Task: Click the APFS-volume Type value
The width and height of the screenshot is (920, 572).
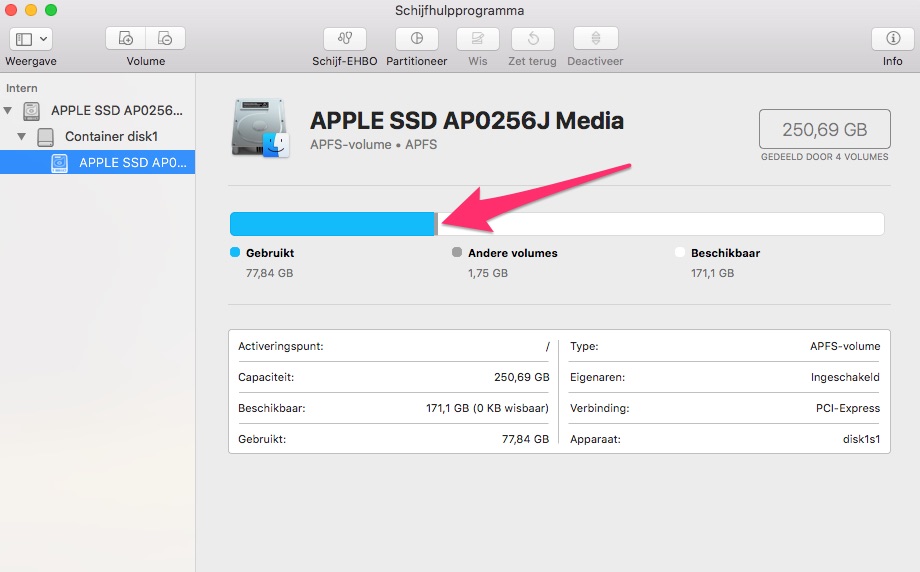Action: 845,346
